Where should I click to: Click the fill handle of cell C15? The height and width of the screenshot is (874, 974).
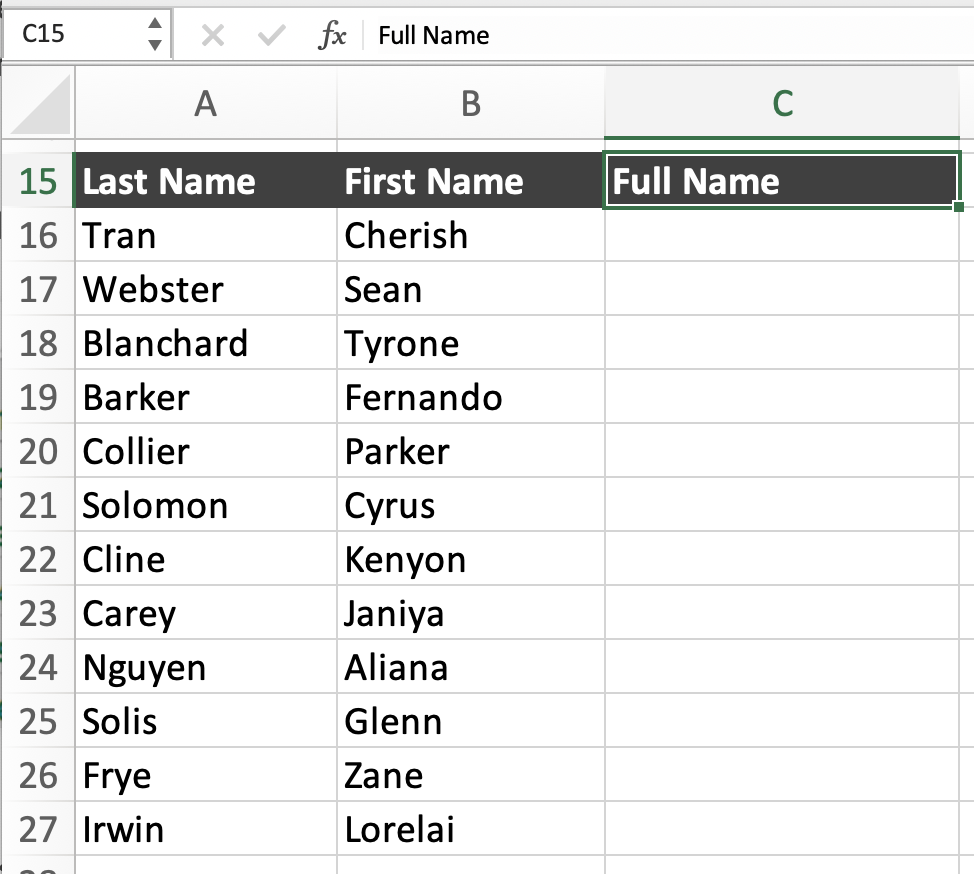coord(959,207)
